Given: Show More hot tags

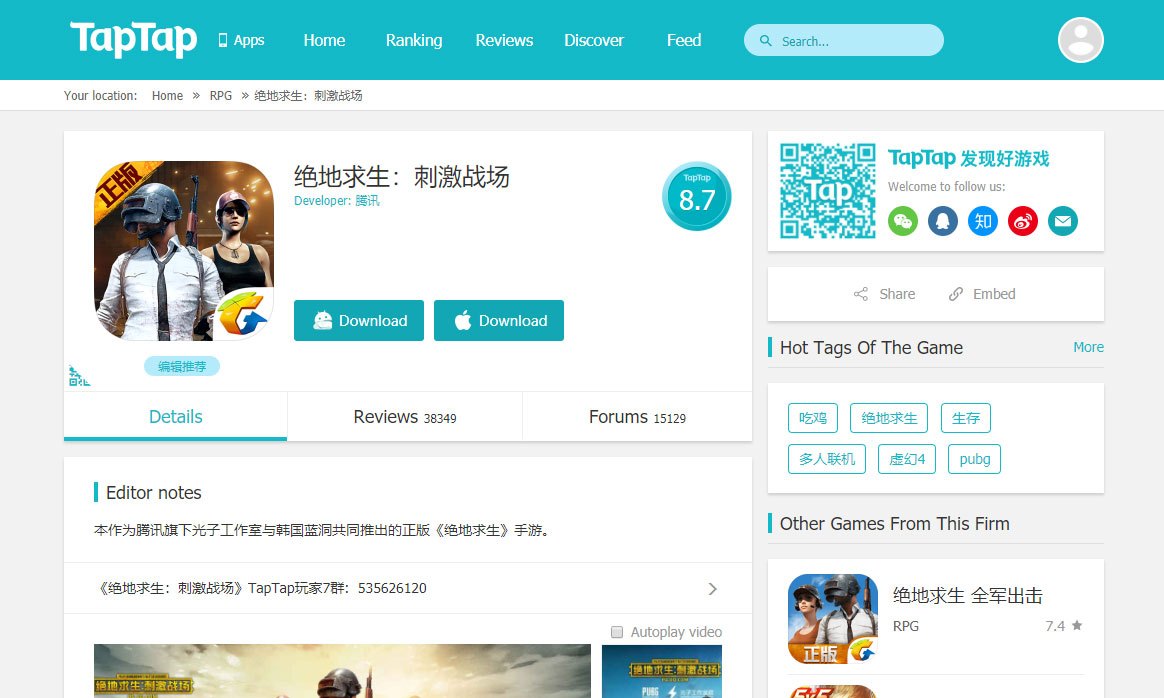Looking at the screenshot, I should tap(1088, 347).
